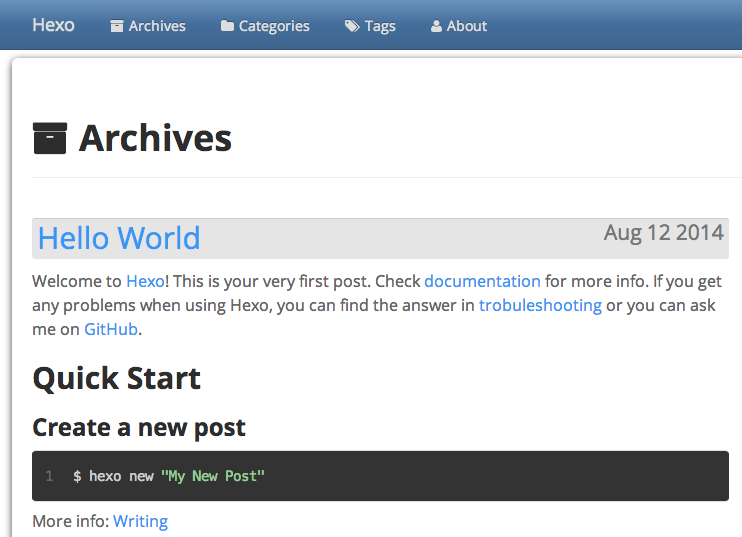Click the folder icon beside Categories
The image size is (742, 537).
pos(227,26)
